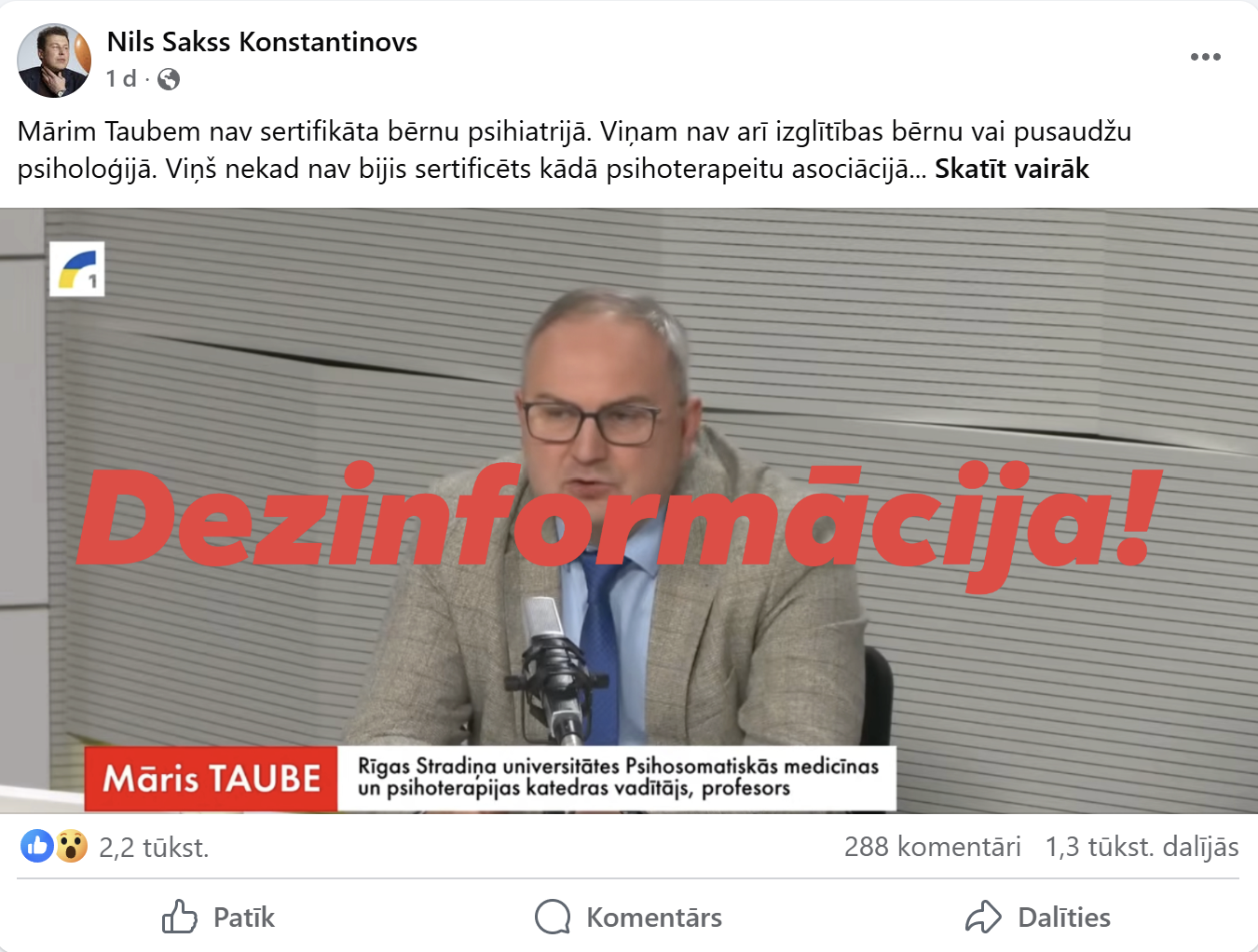Expand post text with Skatīt vairāk
Screen dimensions: 1258x952
pos(1011,169)
